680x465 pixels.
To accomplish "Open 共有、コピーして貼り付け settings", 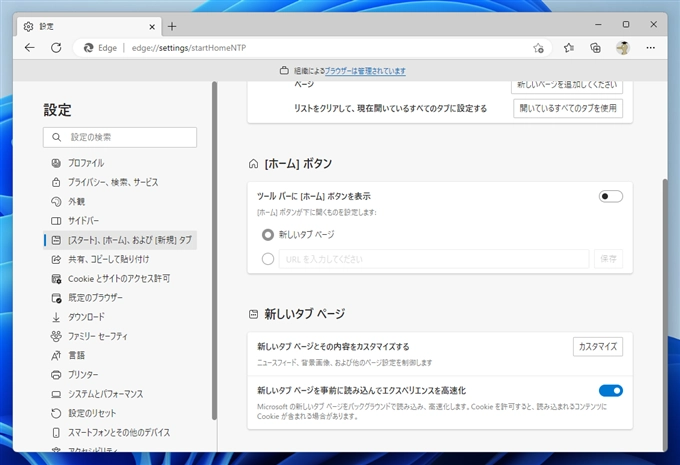I will tap(121, 259).
